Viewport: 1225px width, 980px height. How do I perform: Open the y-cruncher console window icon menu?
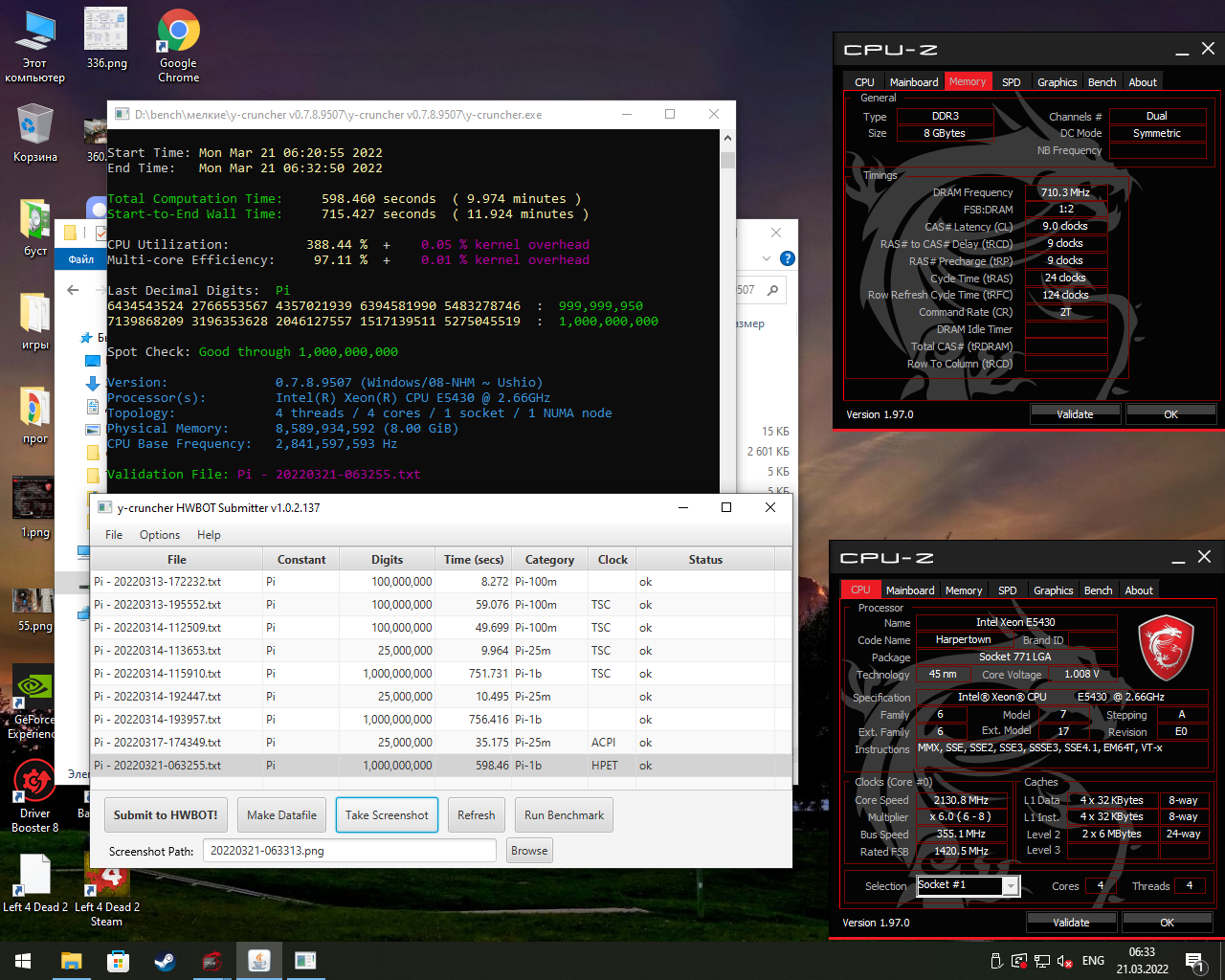click(x=122, y=114)
